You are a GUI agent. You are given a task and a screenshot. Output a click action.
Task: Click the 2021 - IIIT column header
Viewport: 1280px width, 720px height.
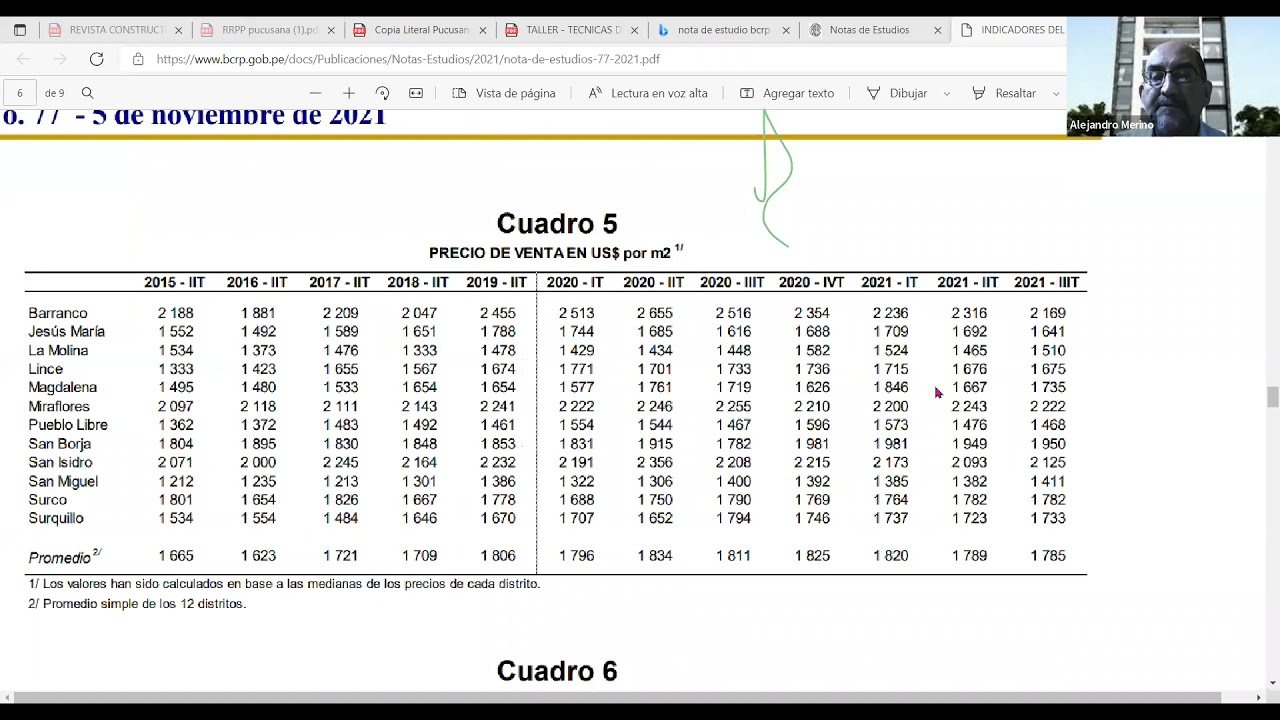pos(1046,283)
